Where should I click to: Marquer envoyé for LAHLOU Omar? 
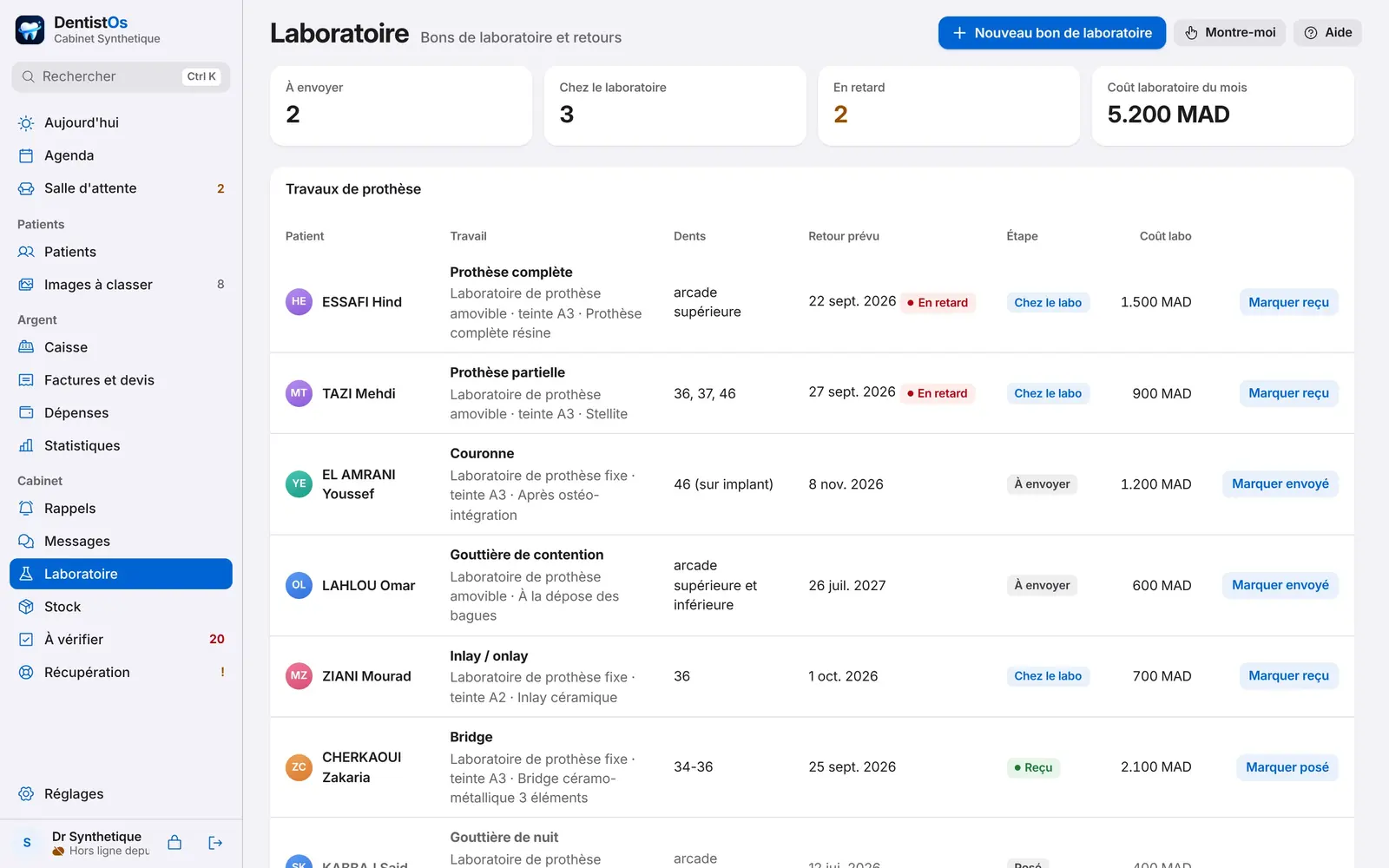pos(1280,585)
